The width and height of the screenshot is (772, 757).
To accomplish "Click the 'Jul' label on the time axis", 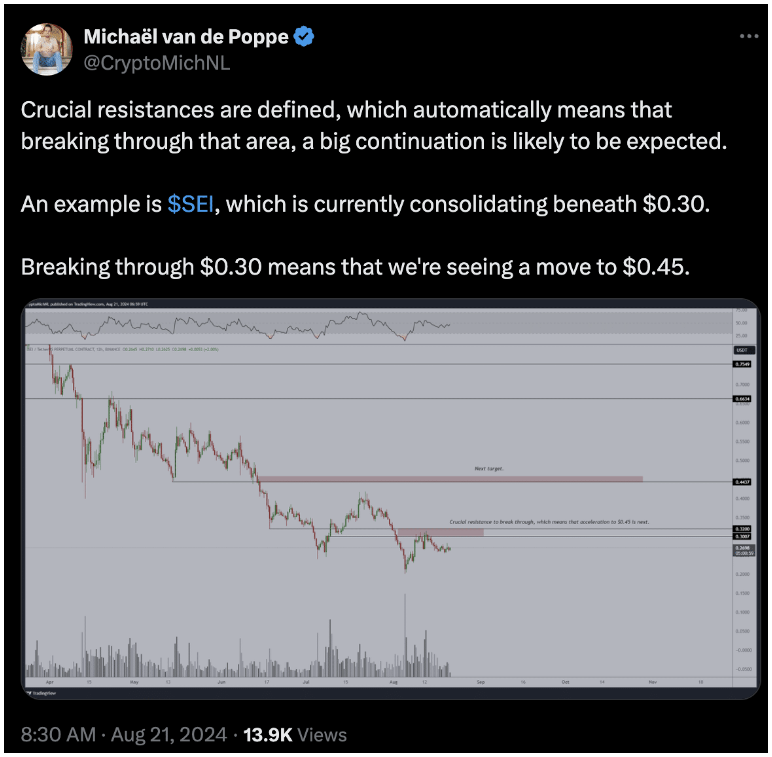I will (306, 682).
